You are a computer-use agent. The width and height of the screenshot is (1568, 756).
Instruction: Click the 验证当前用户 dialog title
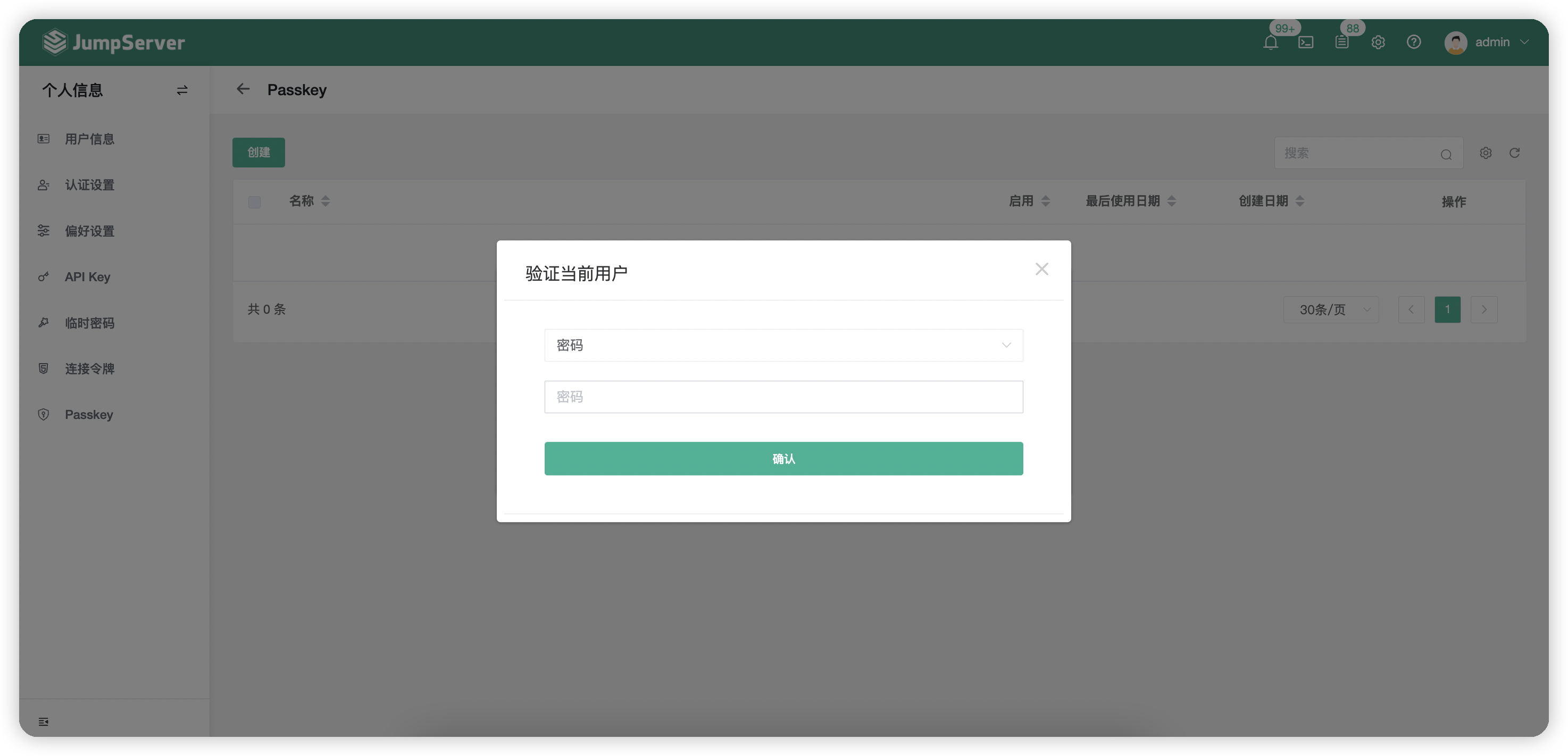576,274
